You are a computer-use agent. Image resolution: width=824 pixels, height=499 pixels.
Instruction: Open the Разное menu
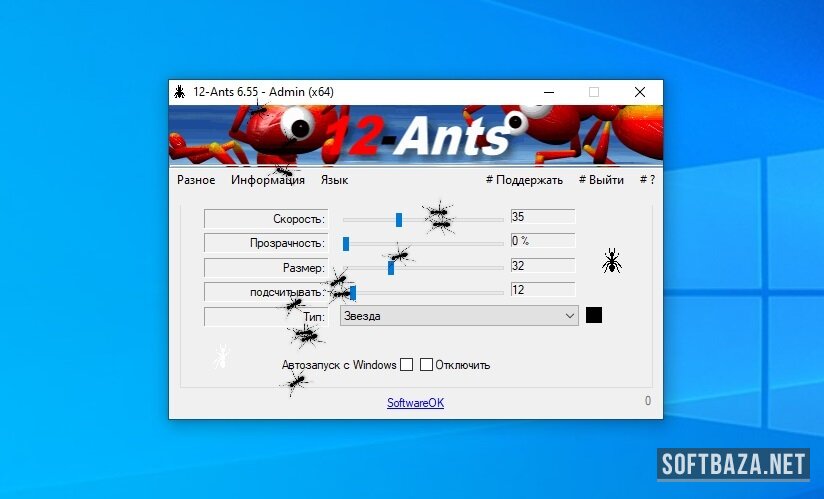tap(196, 180)
